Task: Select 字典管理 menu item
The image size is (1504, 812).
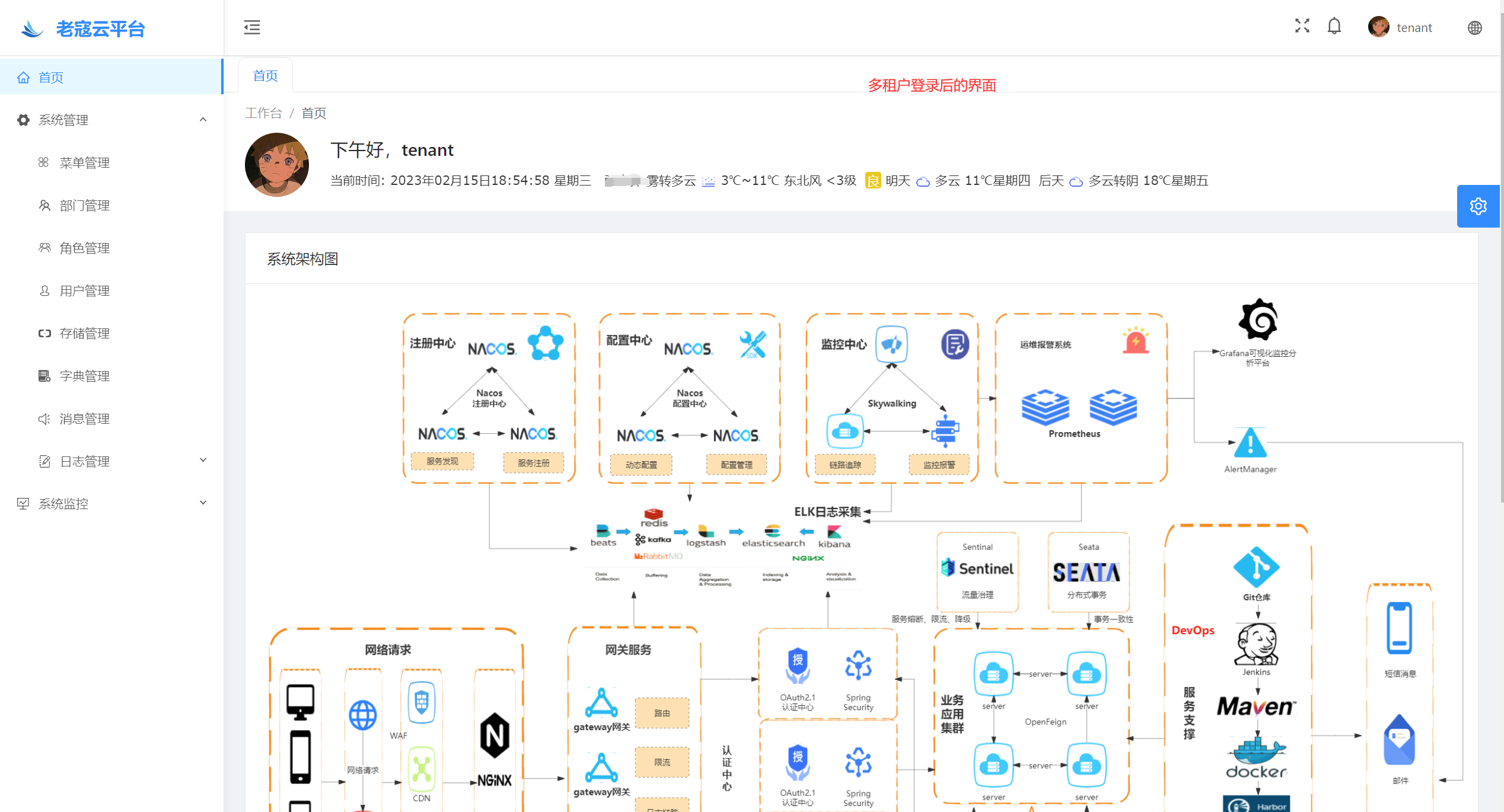Action: point(84,376)
